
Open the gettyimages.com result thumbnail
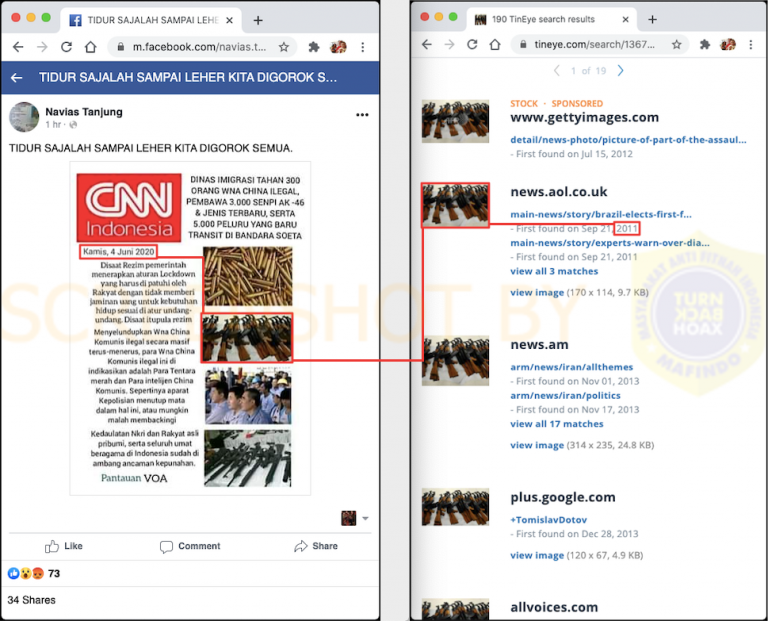tap(456, 121)
